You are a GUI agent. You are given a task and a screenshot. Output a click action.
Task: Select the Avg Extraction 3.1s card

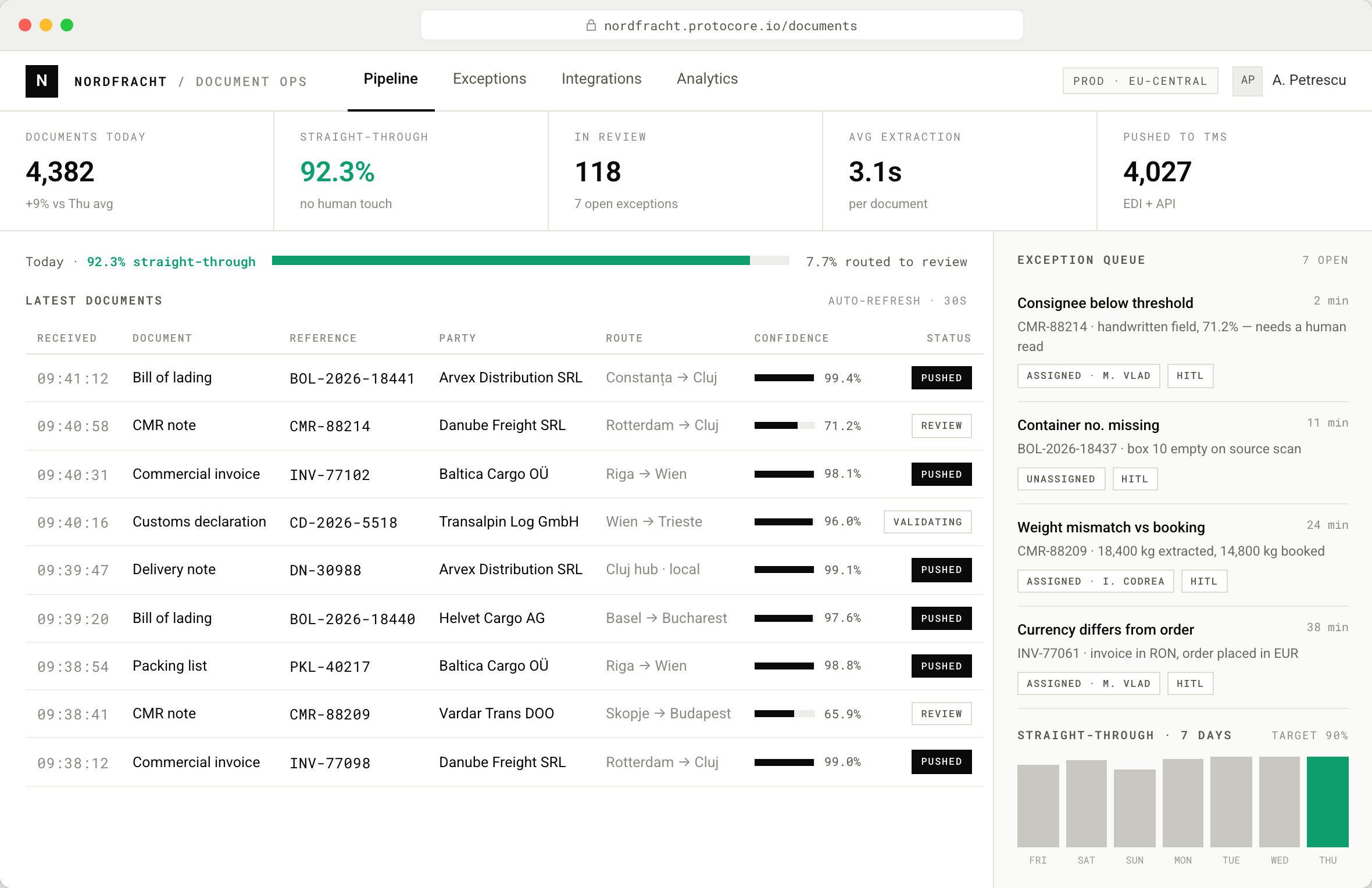tap(960, 171)
